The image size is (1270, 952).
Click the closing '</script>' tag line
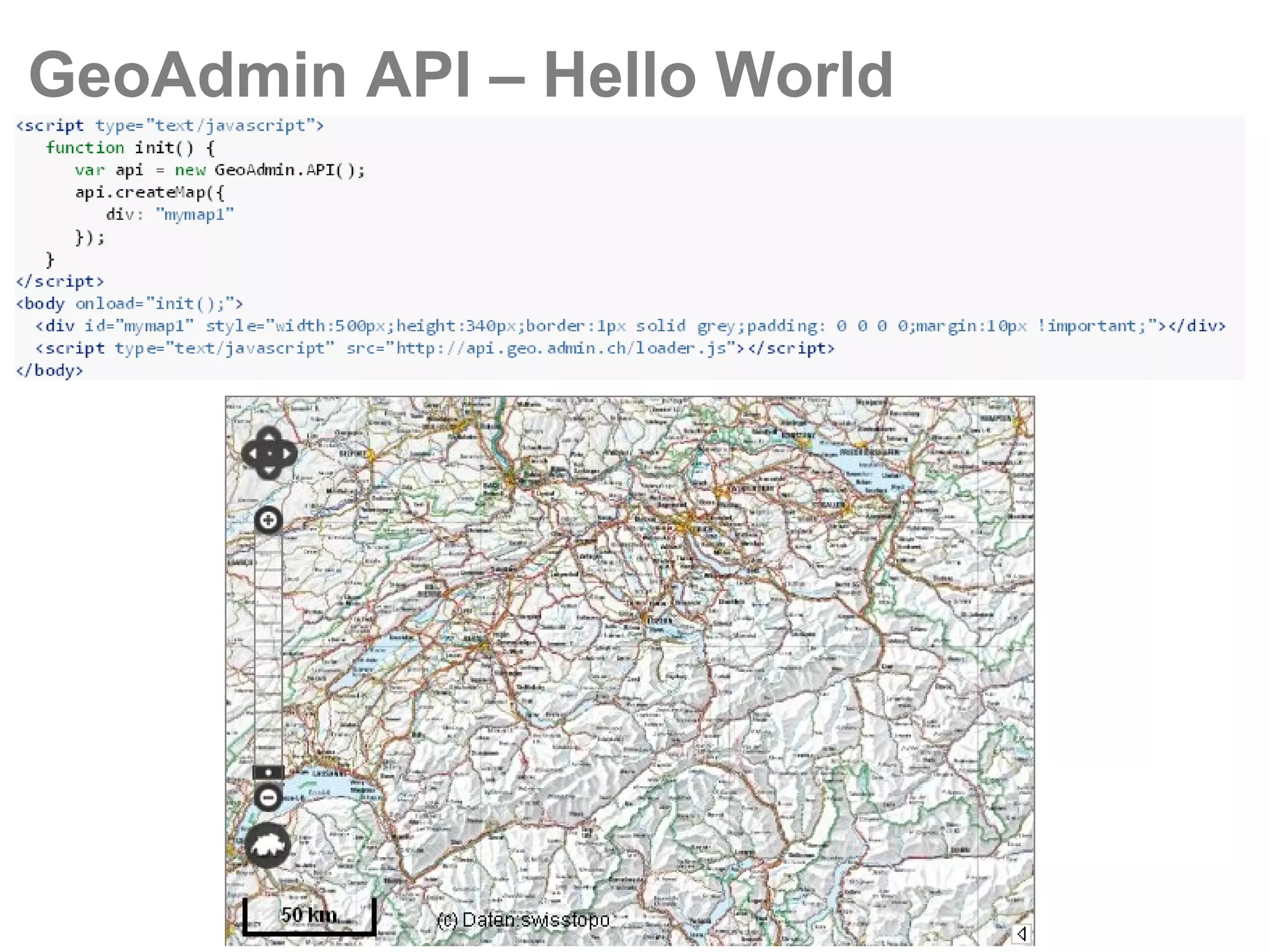pyautogui.click(x=60, y=281)
